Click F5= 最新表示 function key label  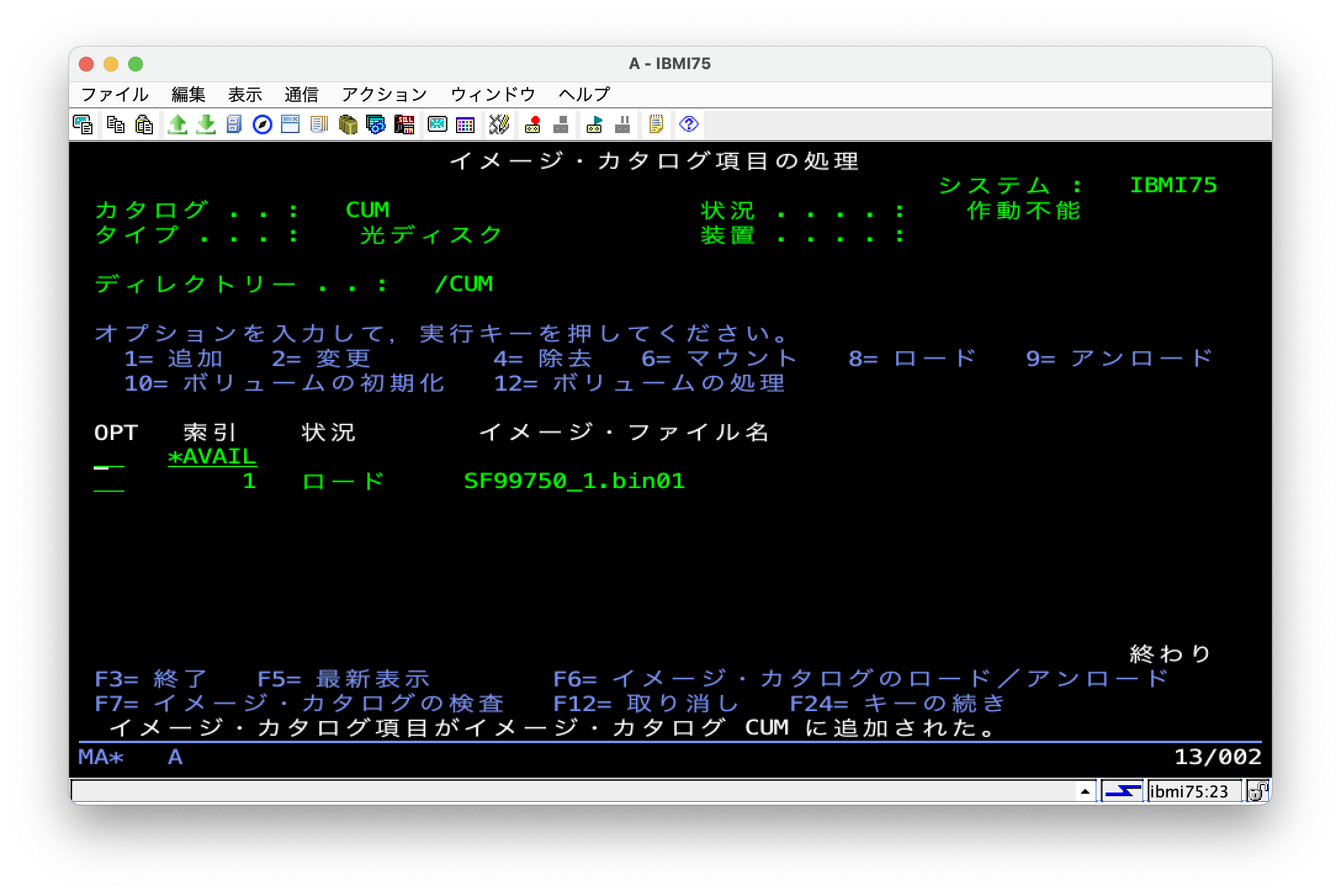[x=343, y=679]
